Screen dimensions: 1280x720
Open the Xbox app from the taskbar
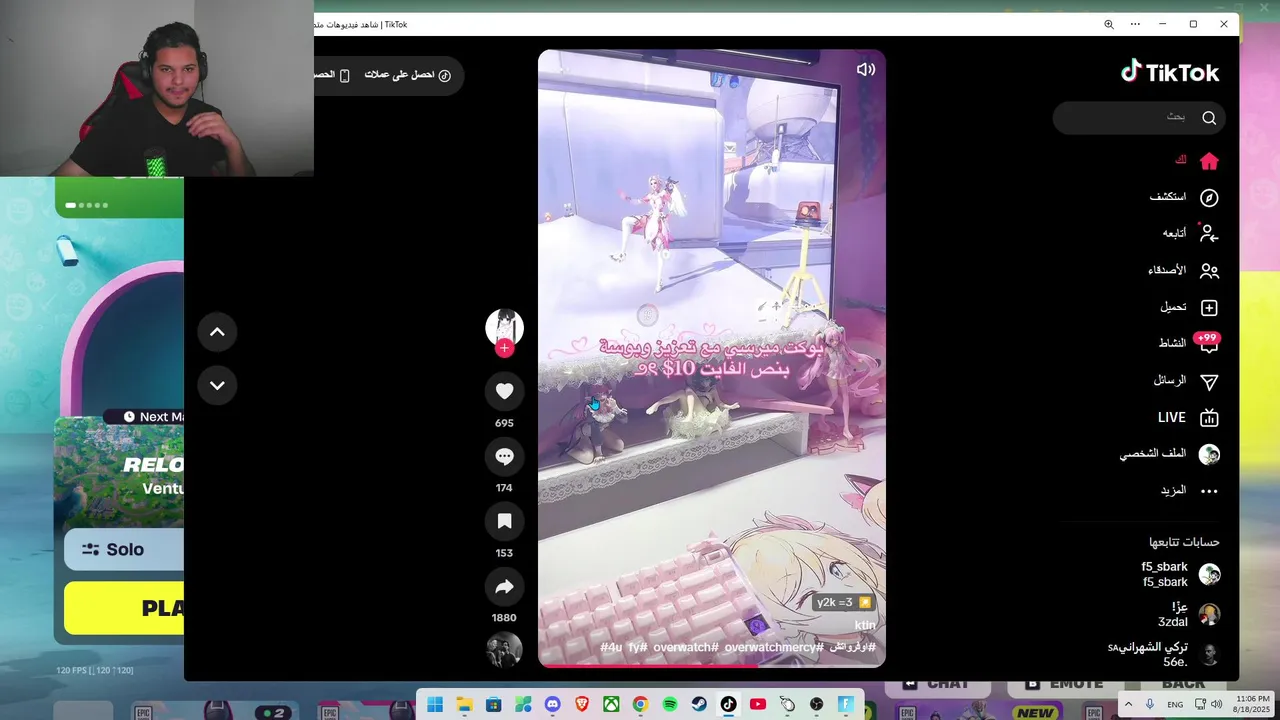tap(611, 704)
